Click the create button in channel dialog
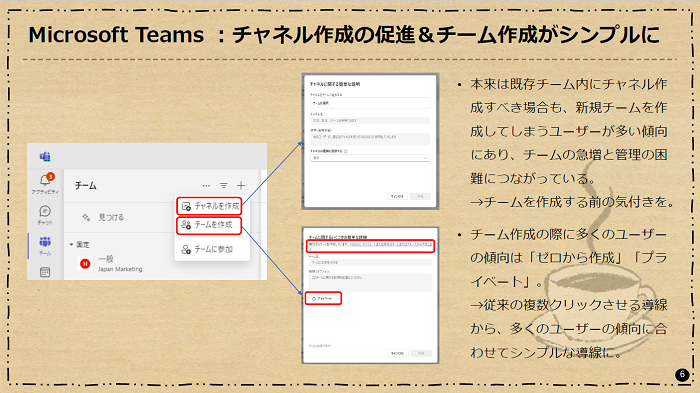Screen dimensions: 700x393 [x=420, y=196]
